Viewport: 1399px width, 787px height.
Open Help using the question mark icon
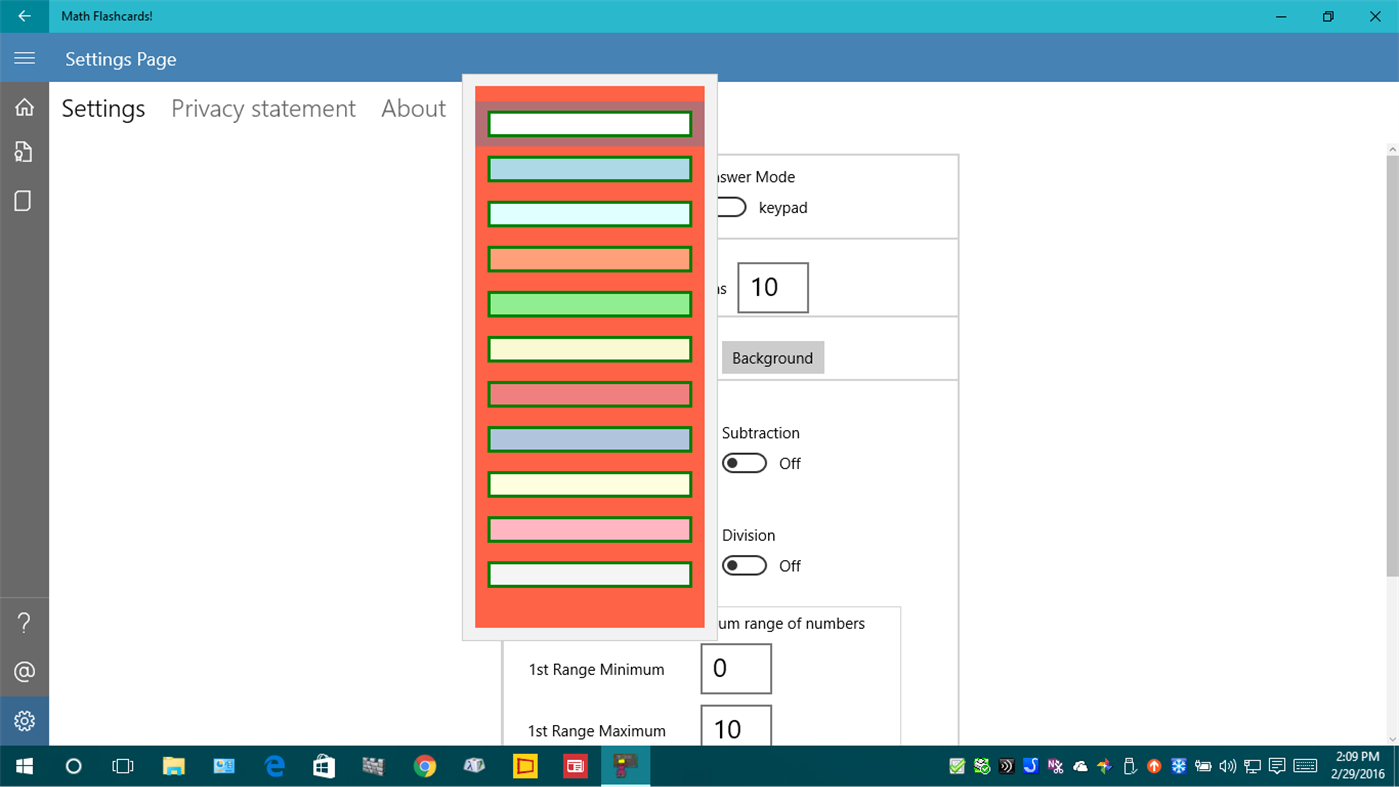[x=24, y=622]
